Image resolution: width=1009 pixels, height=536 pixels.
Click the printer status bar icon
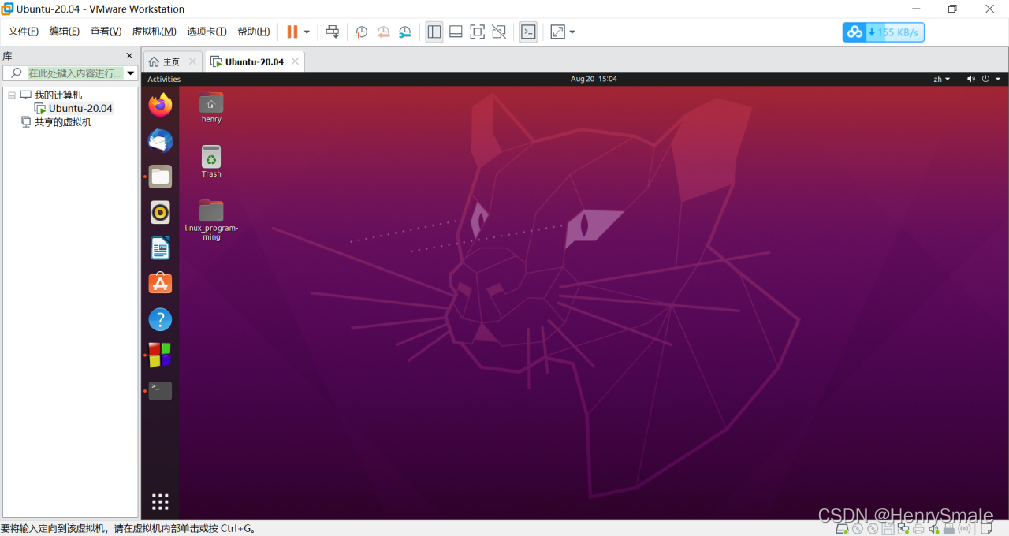click(x=918, y=529)
